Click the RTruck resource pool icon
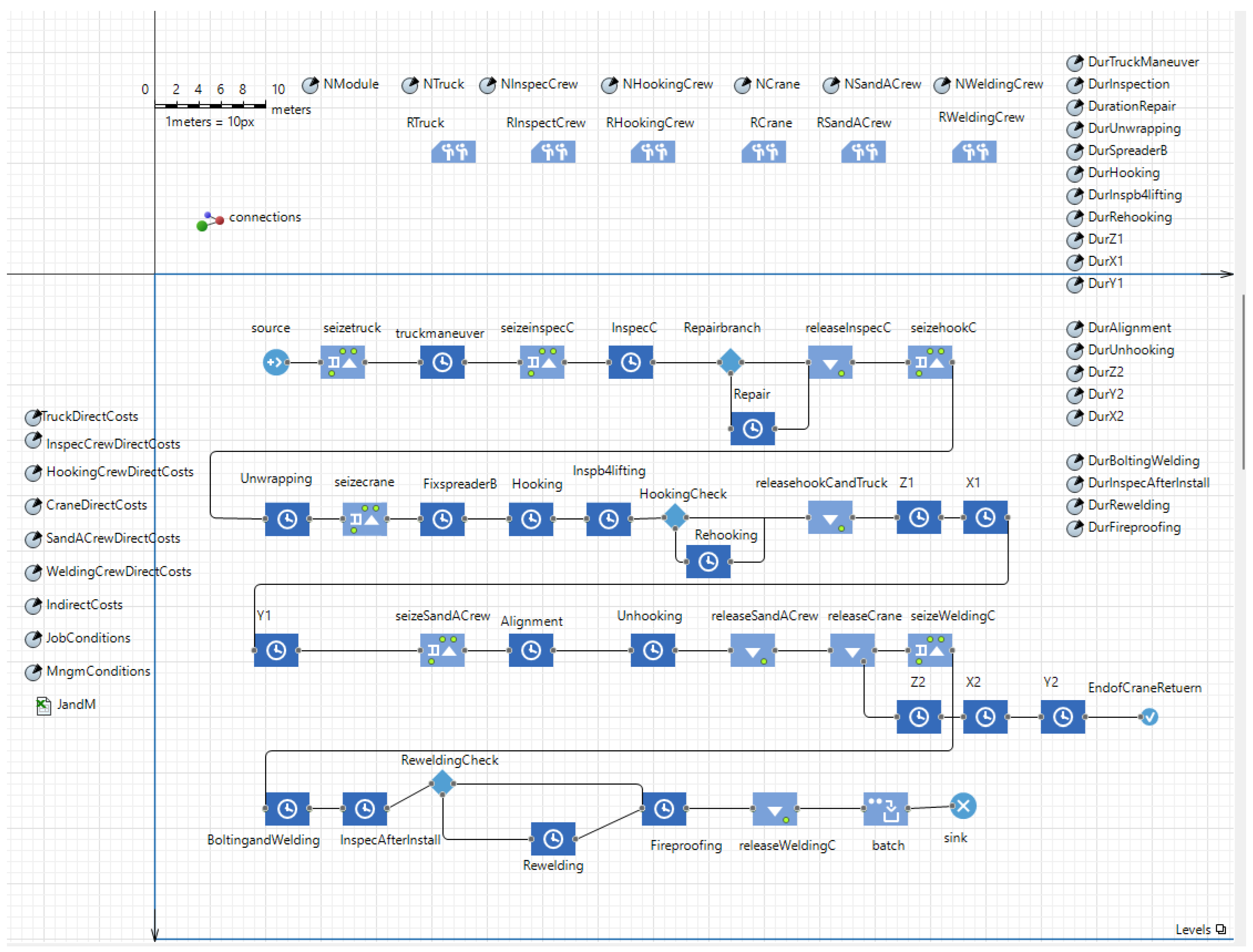 pyautogui.click(x=453, y=152)
